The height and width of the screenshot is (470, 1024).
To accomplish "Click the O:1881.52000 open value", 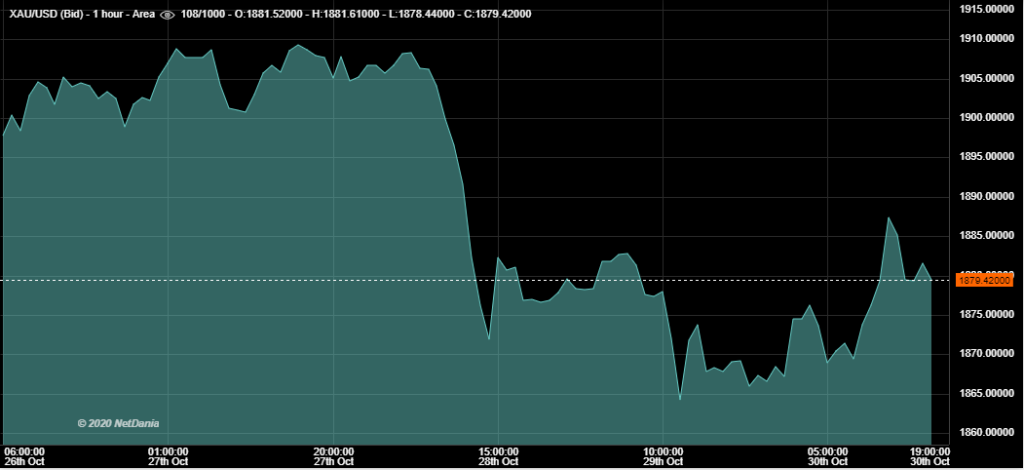I will 266,14.
